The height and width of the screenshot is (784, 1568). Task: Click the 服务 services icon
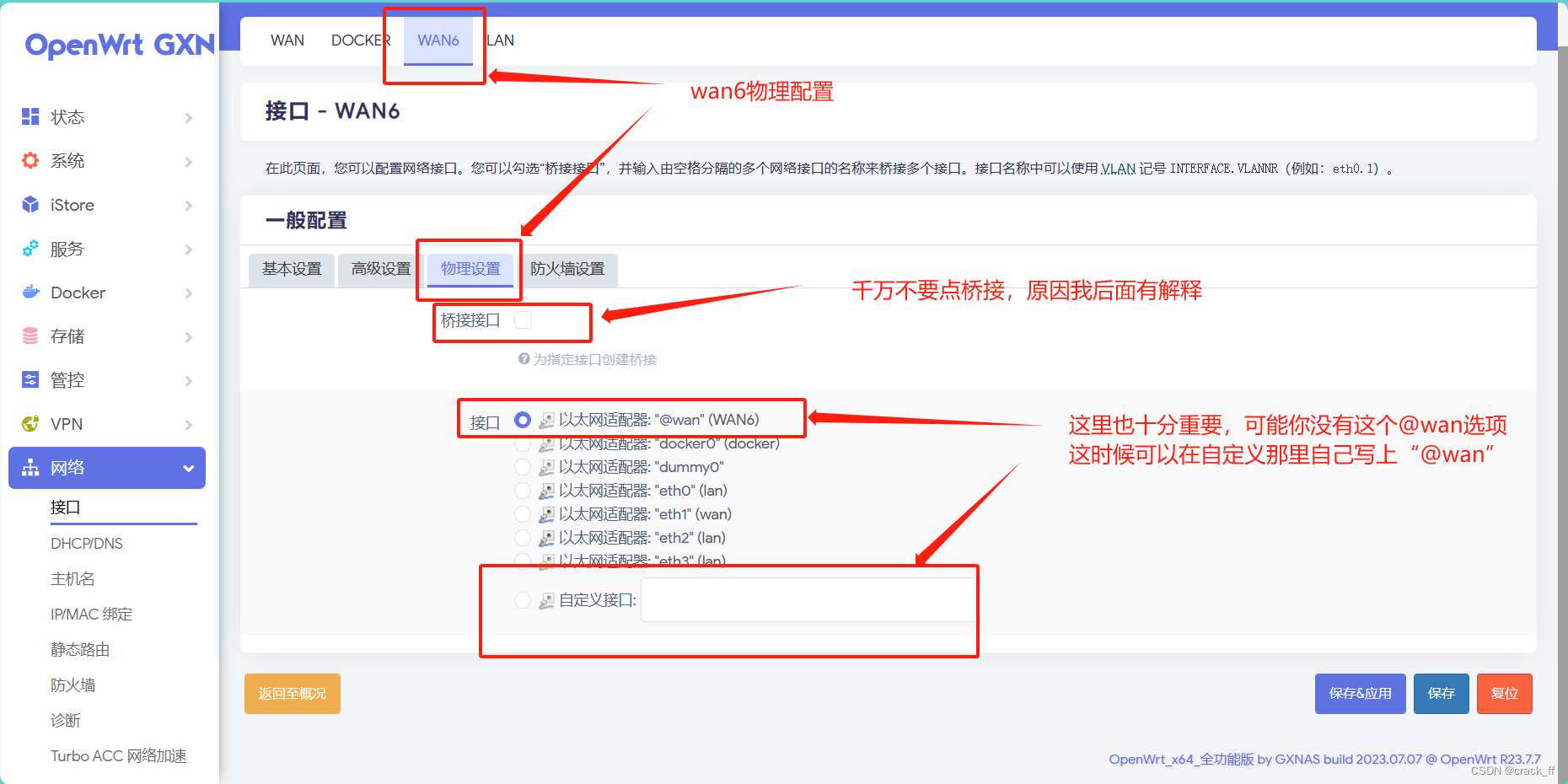(30, 249)
